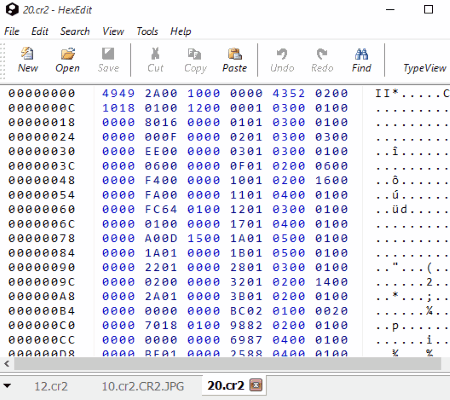Click hex value EE00 at offset 00000030
The image size is (450, 400).
161,151
